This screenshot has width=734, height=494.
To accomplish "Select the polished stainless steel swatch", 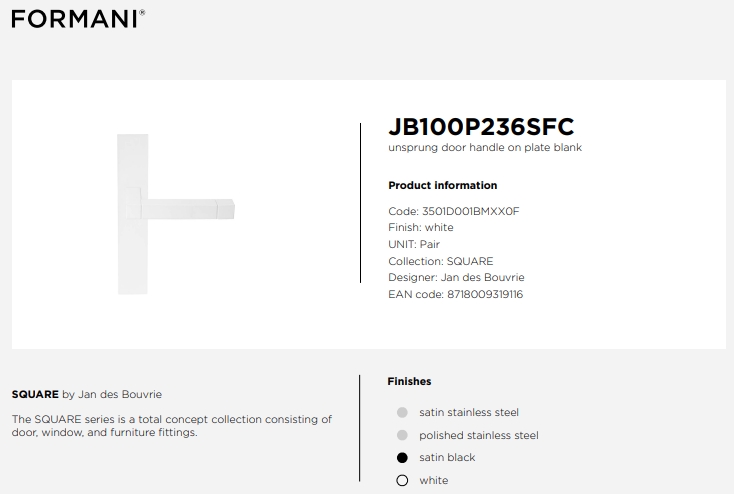I will tap(402, 435).
